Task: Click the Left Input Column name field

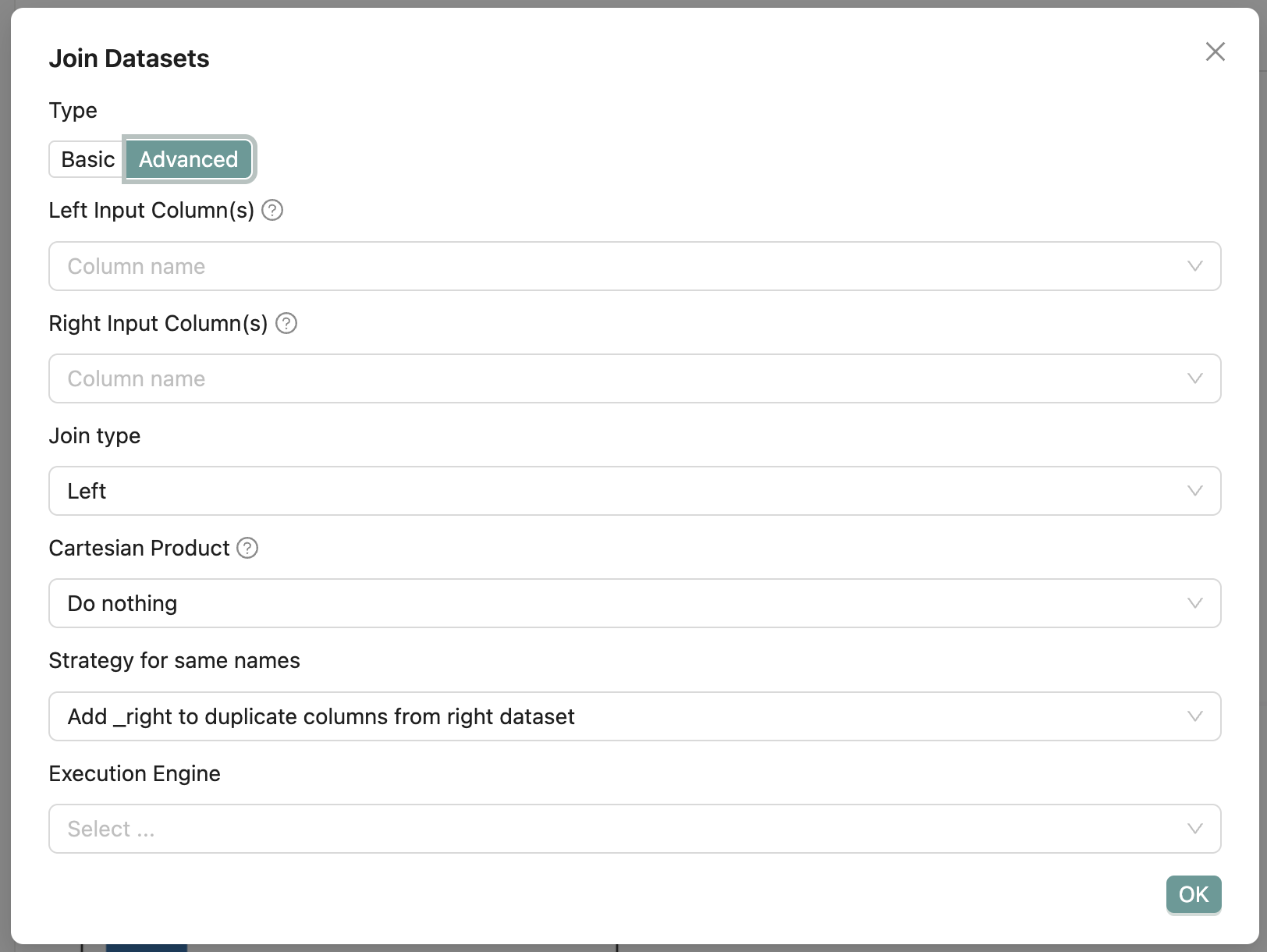Action: click(609, 266)
